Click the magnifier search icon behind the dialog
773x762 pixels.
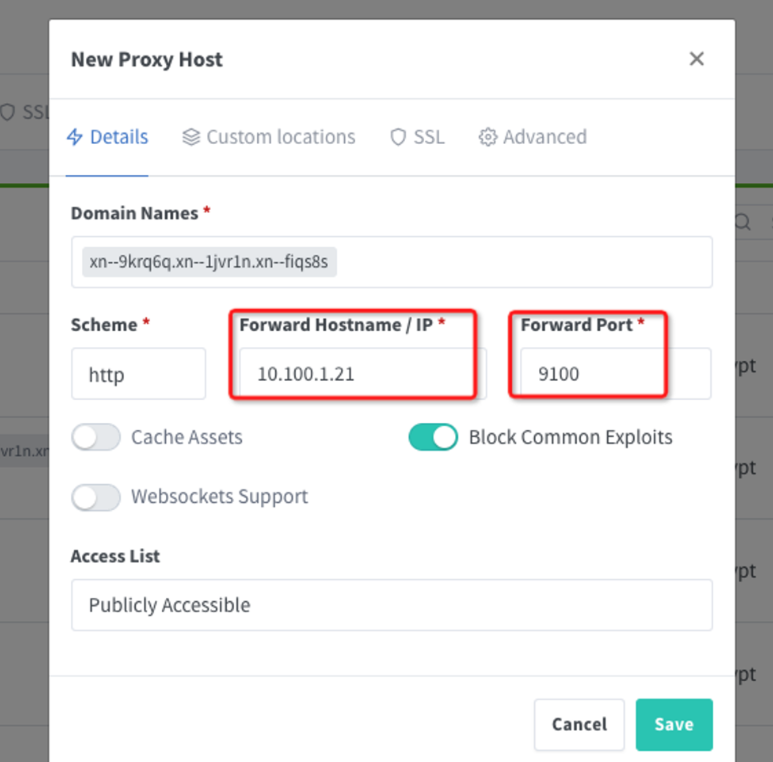point(743,222)
